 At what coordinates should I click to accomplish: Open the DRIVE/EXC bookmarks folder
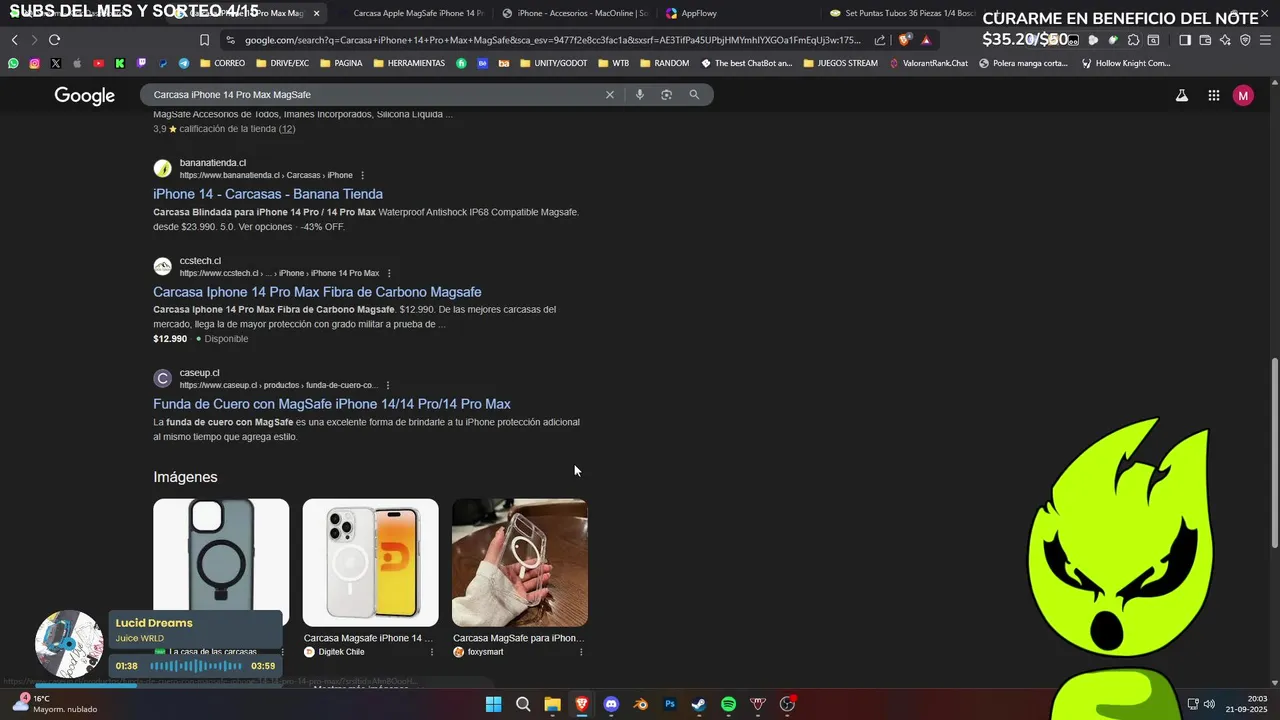coord(283,63)
